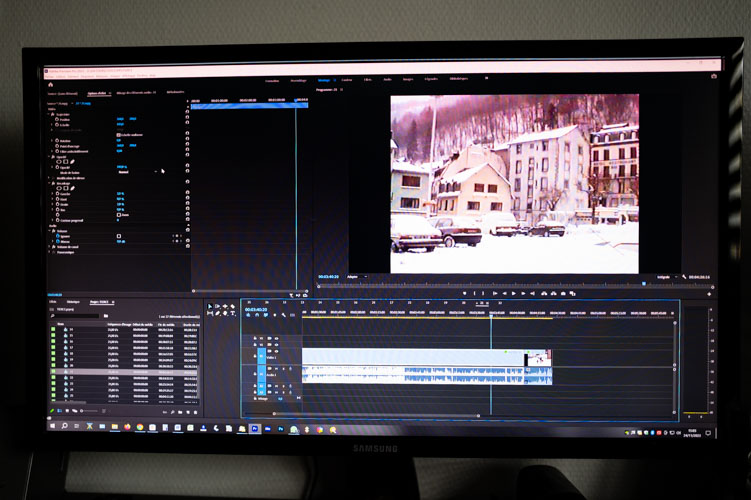751x500 pixels.
Task: Collapse the Recadrage effect group
Action: 48,183
